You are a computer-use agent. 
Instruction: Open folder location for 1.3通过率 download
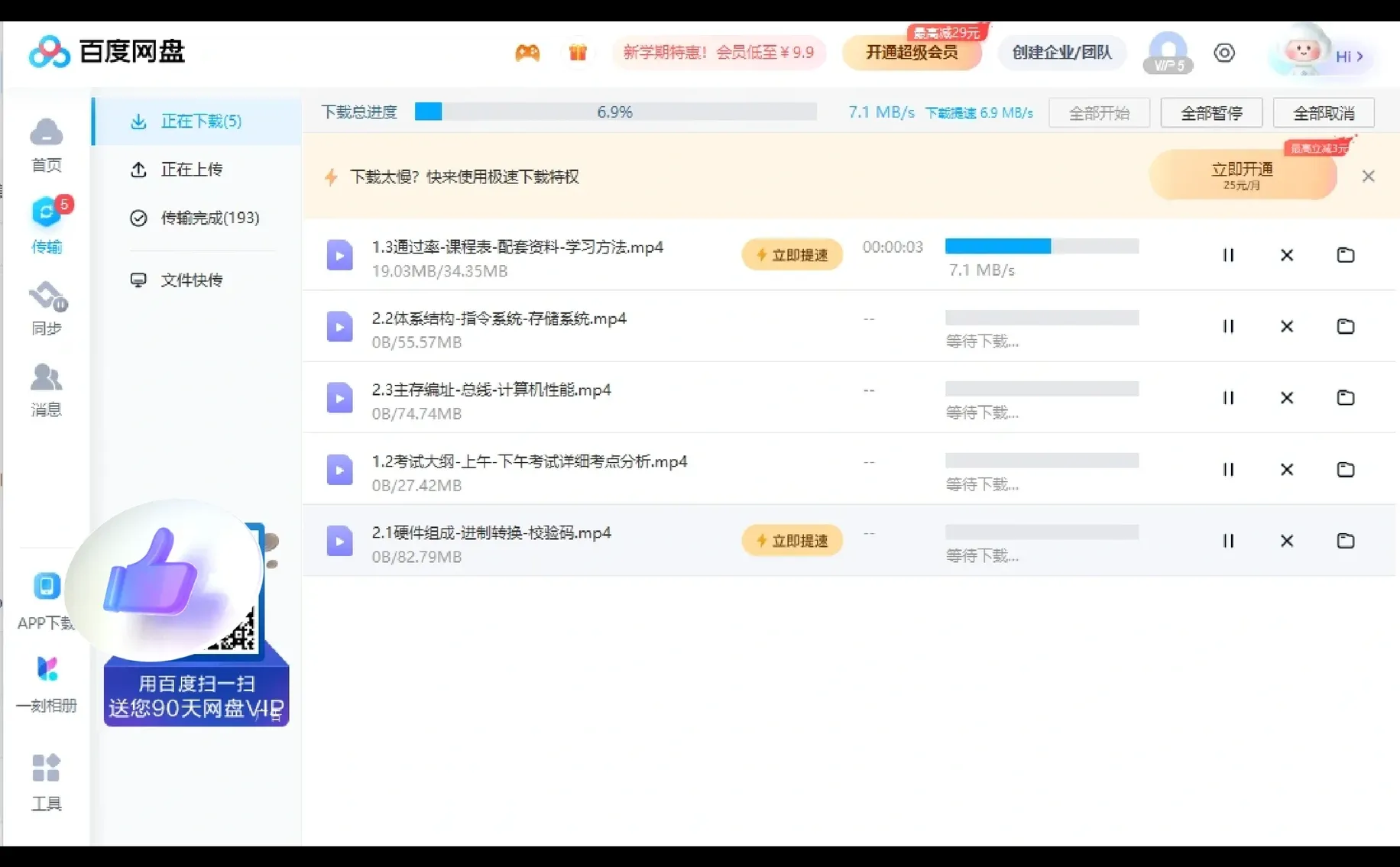[x=1346, y=255]
